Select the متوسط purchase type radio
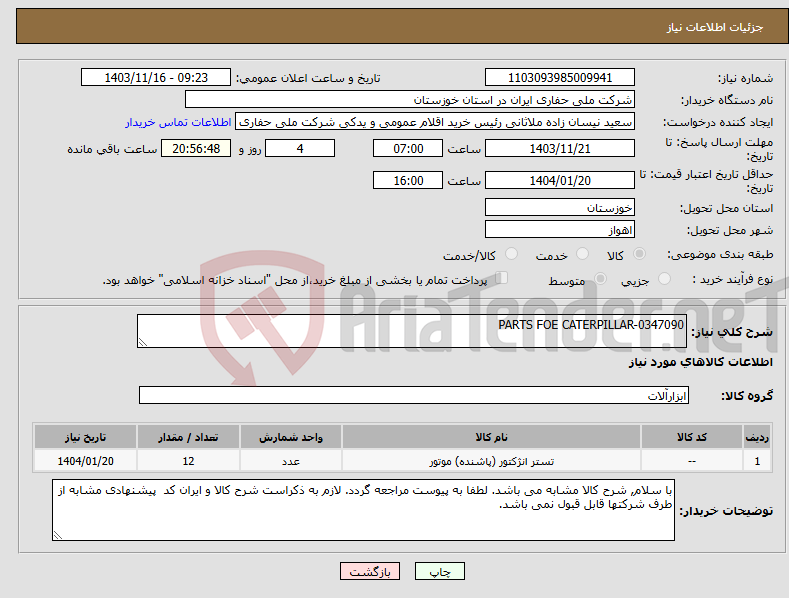 click(600, 278)
